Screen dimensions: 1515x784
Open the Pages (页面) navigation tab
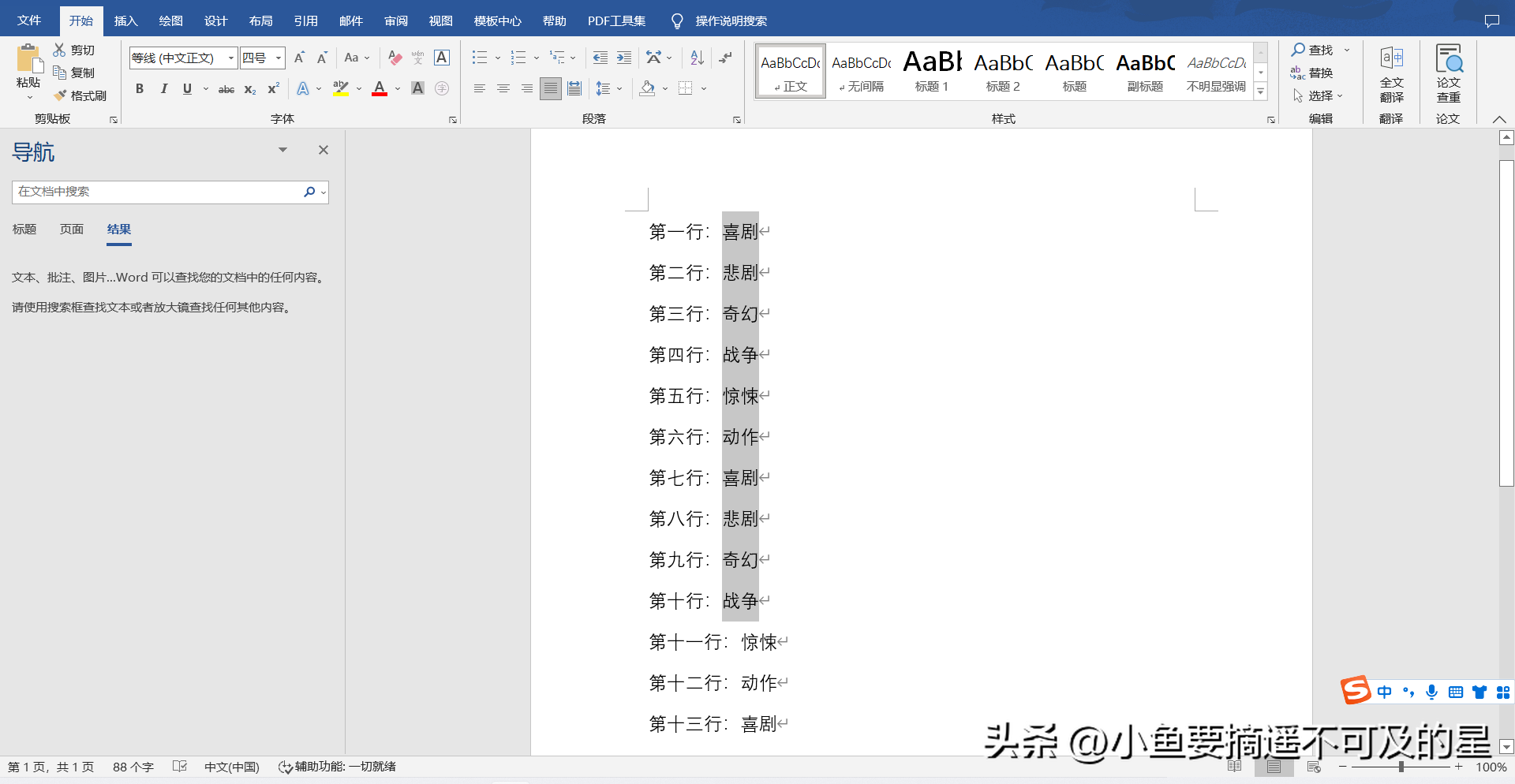click(x=72, y=229)
